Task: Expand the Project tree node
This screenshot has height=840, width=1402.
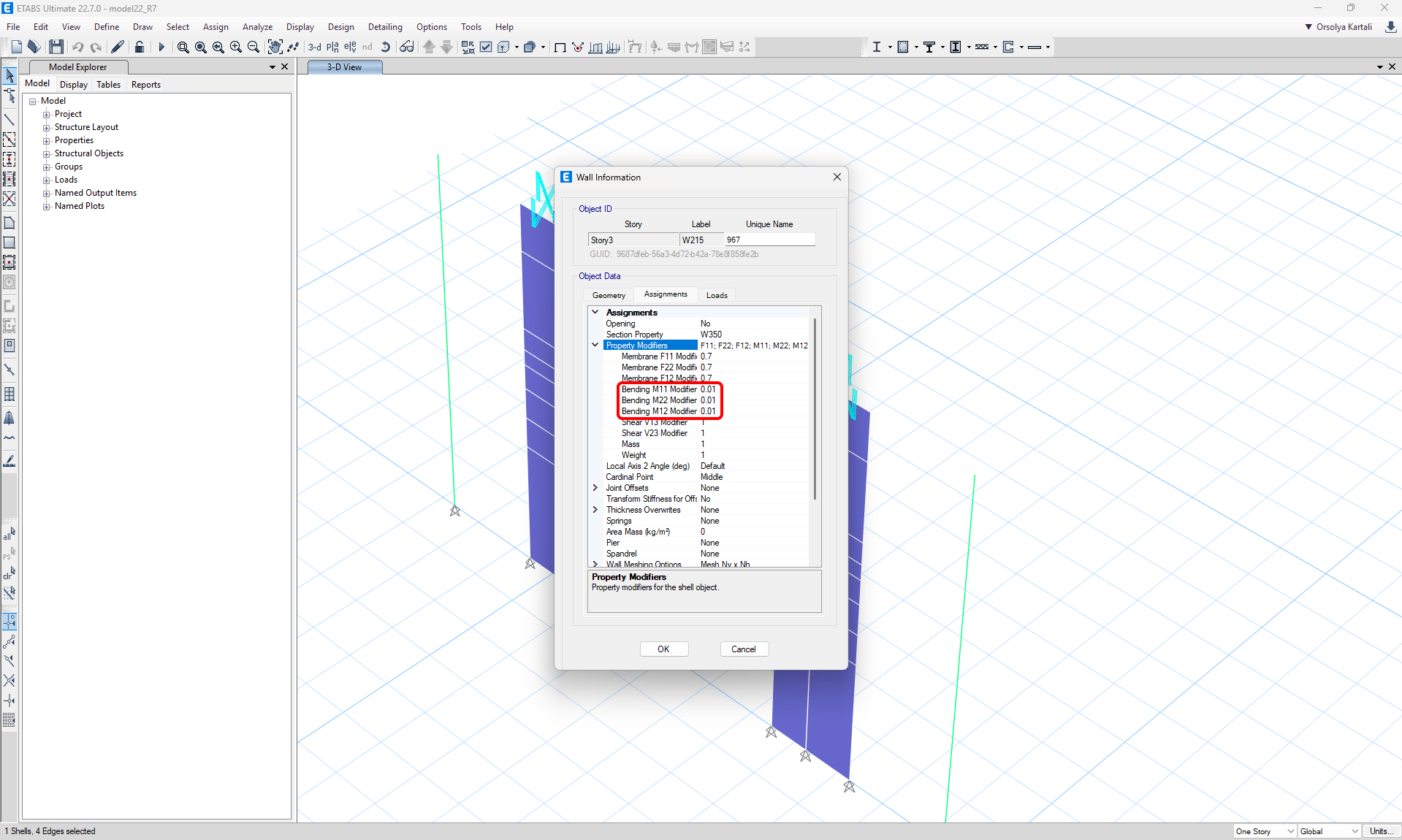Action: 47,114
